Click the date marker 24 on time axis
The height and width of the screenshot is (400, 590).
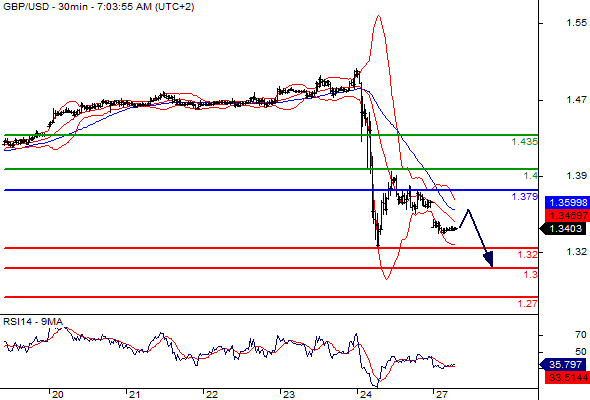coord(365,394)
